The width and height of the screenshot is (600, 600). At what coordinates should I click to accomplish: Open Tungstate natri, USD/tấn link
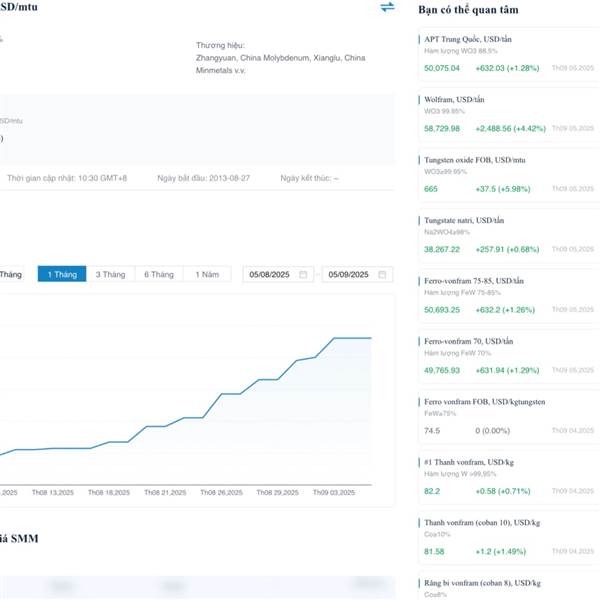click(464, 220)
